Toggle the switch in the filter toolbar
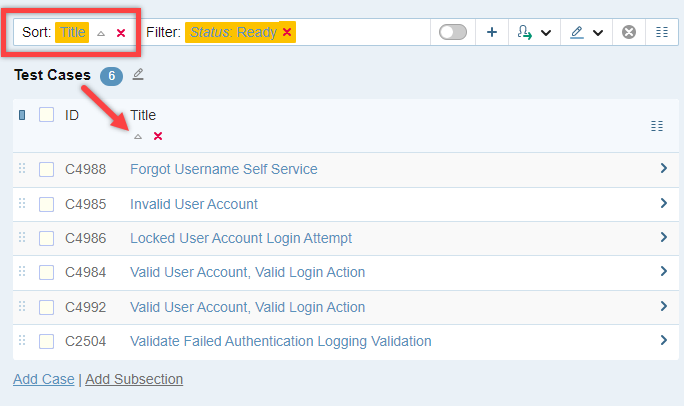Screen dimensions: 684x406 coord(453,32)
